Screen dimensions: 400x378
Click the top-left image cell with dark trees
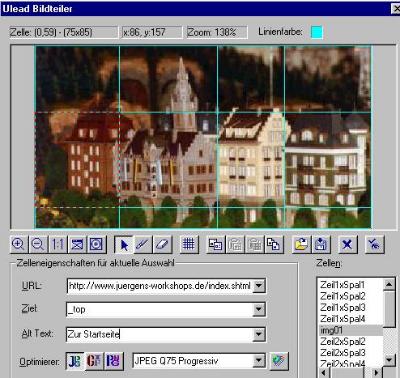tap(77, 79)
